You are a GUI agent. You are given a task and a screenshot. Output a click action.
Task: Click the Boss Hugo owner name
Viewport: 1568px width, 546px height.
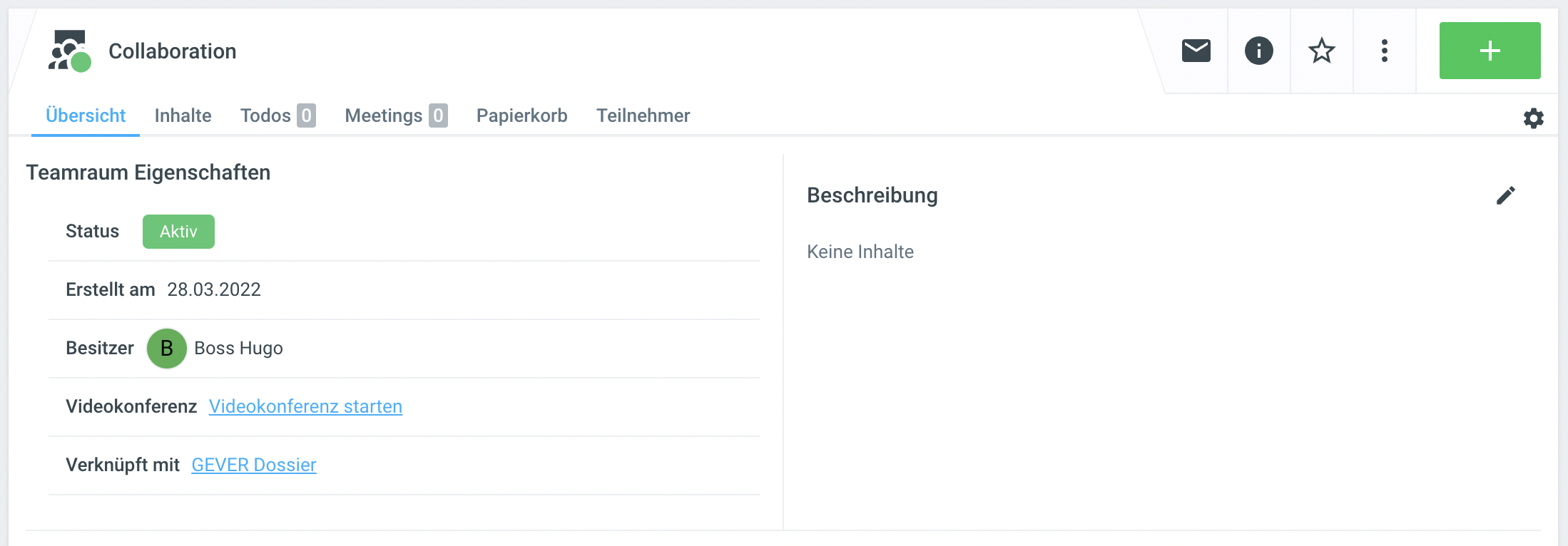pos(238,349)
